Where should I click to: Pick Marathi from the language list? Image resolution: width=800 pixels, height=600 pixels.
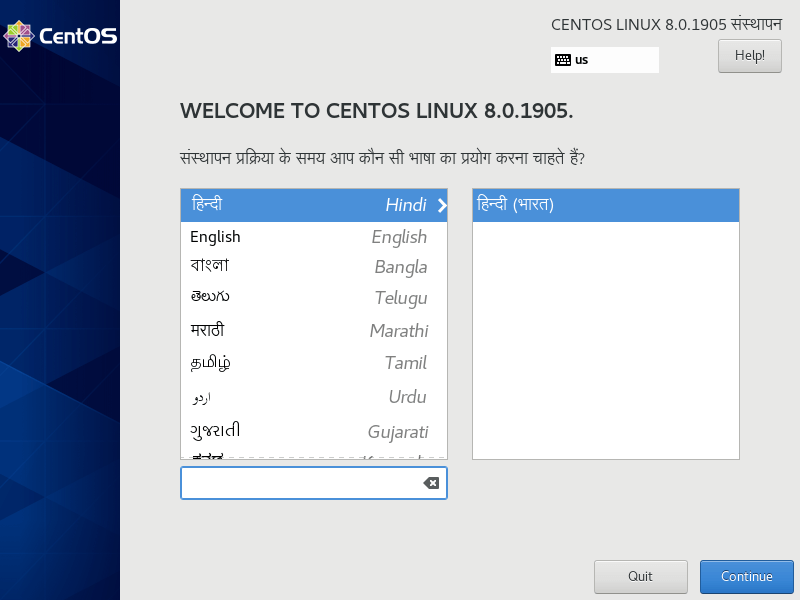pos(313,330)
